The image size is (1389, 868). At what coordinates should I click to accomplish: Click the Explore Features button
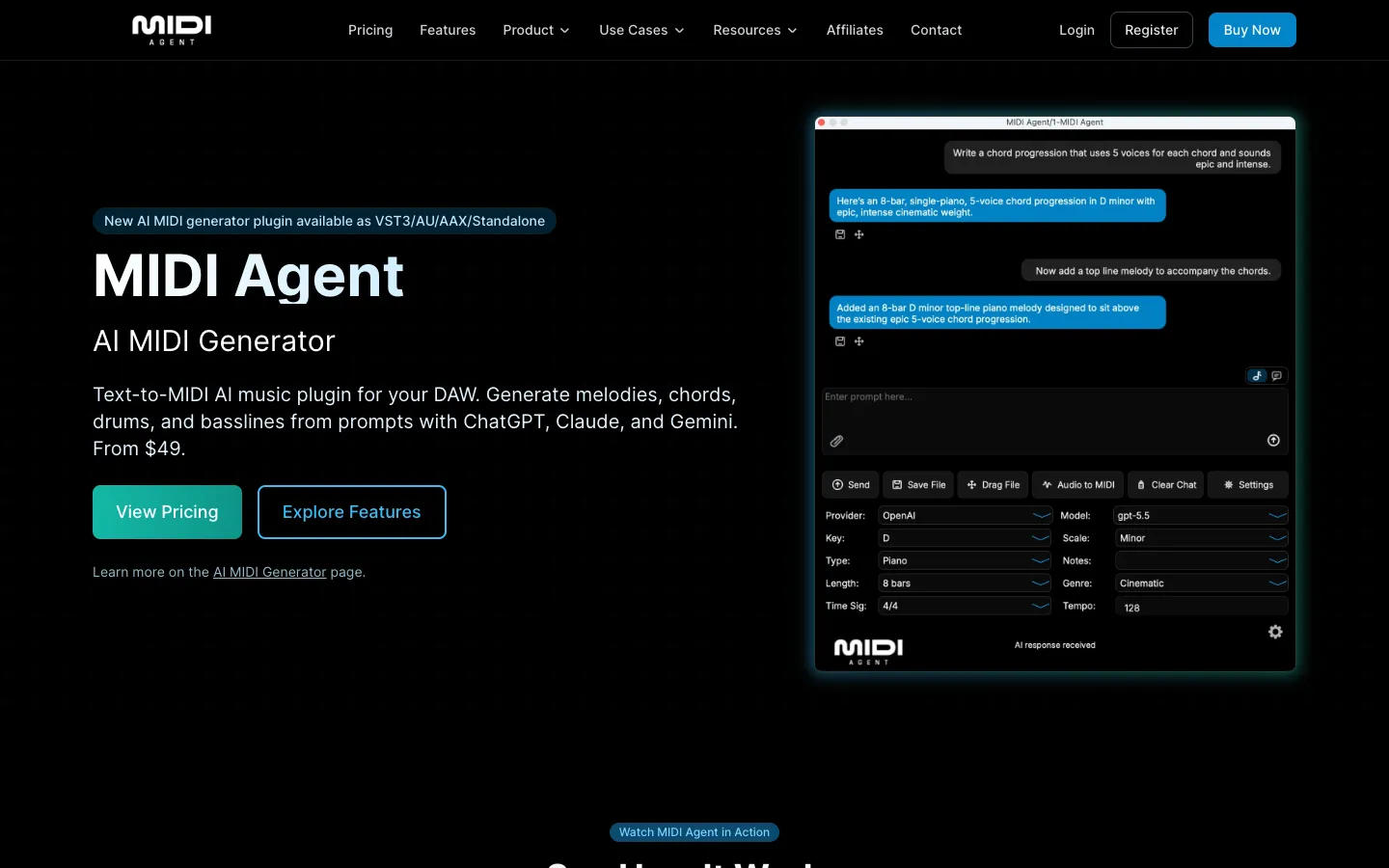(352, 512)
